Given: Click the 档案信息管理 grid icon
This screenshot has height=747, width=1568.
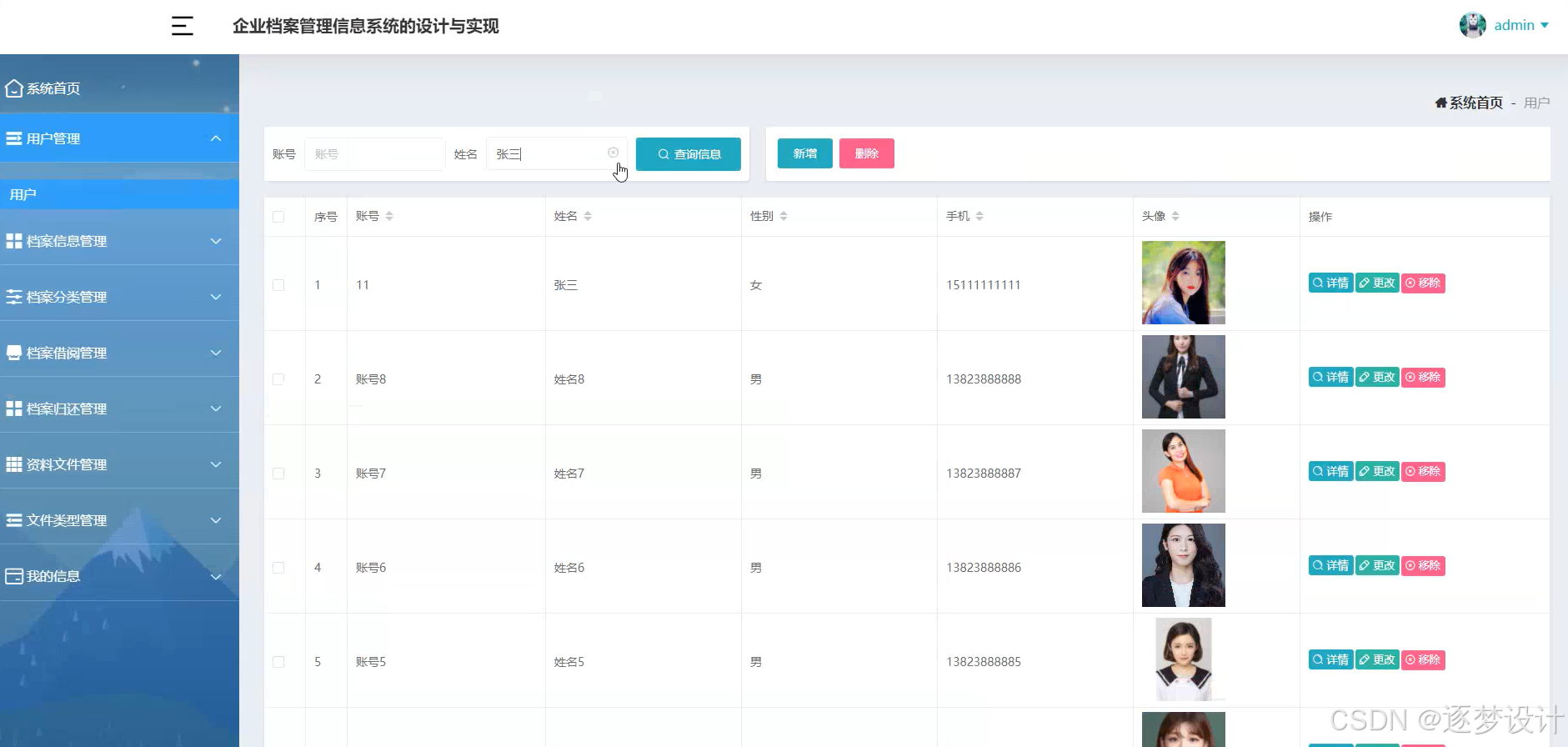Looking at the screenshot, I should [14, 241].
